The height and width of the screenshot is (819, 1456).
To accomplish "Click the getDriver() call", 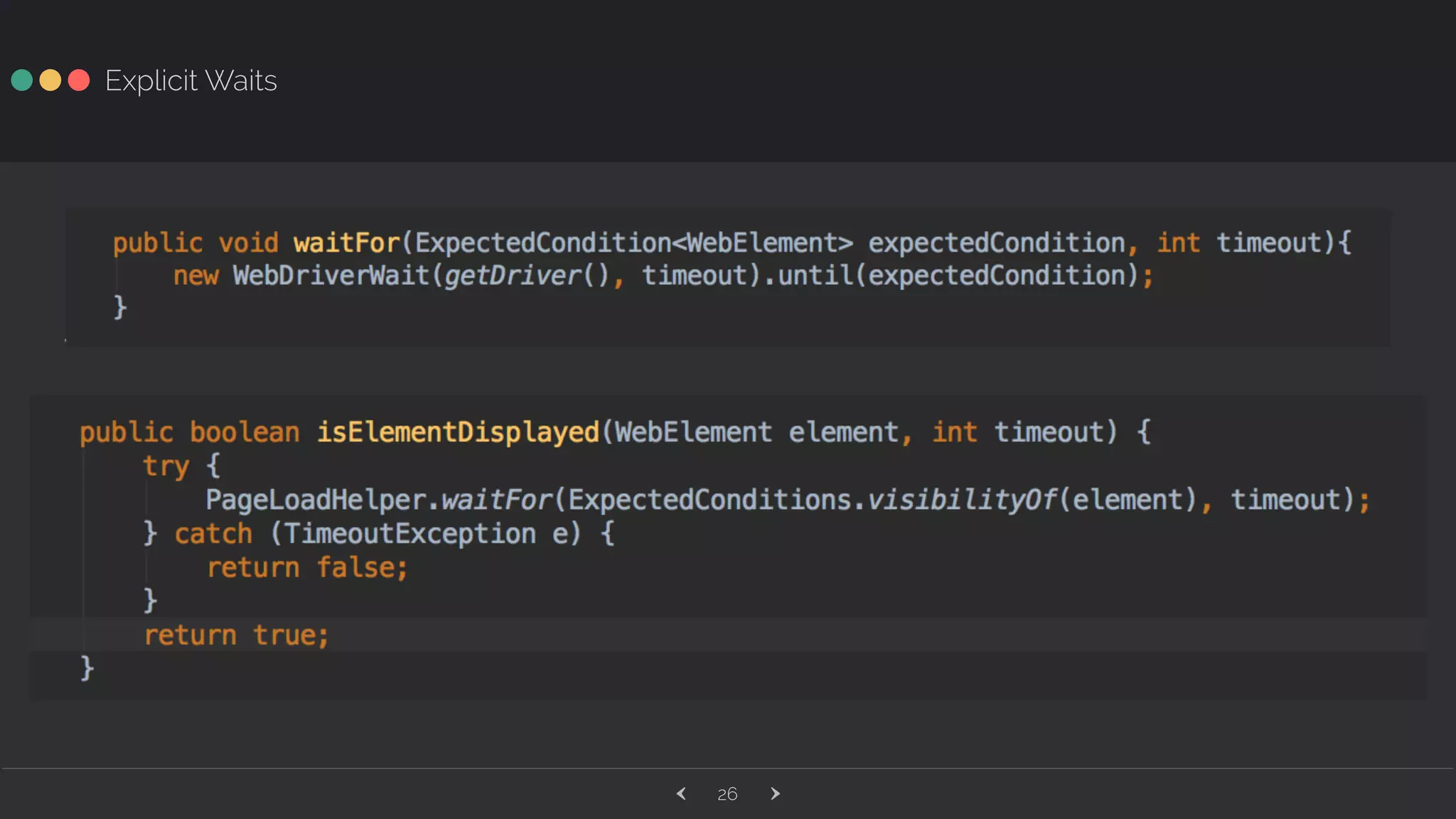I will (525, 276).
